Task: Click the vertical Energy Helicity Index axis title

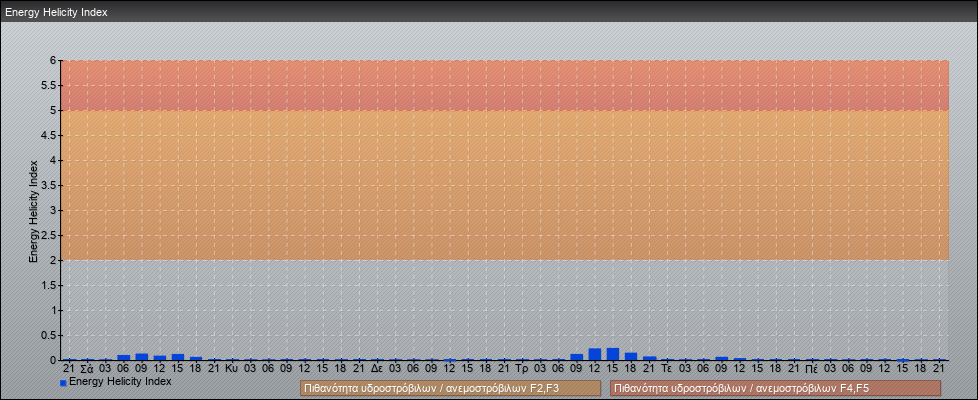Action: 34,211
